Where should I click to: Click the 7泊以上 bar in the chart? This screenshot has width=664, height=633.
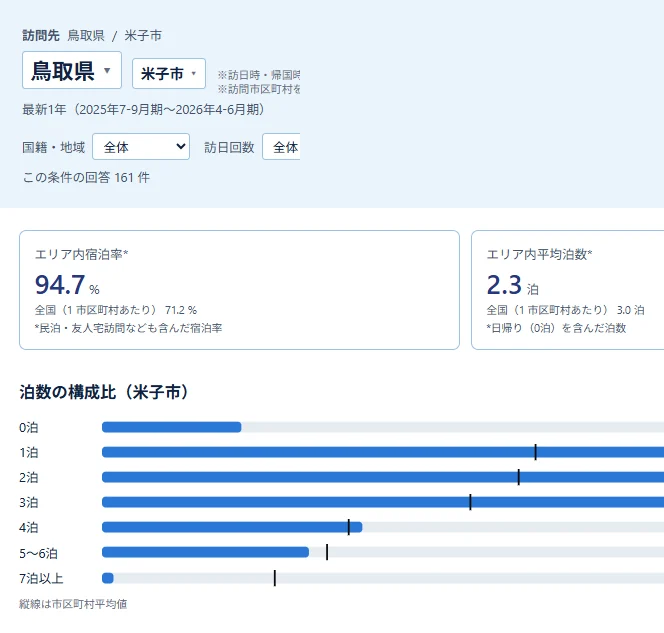click(108, 578)
